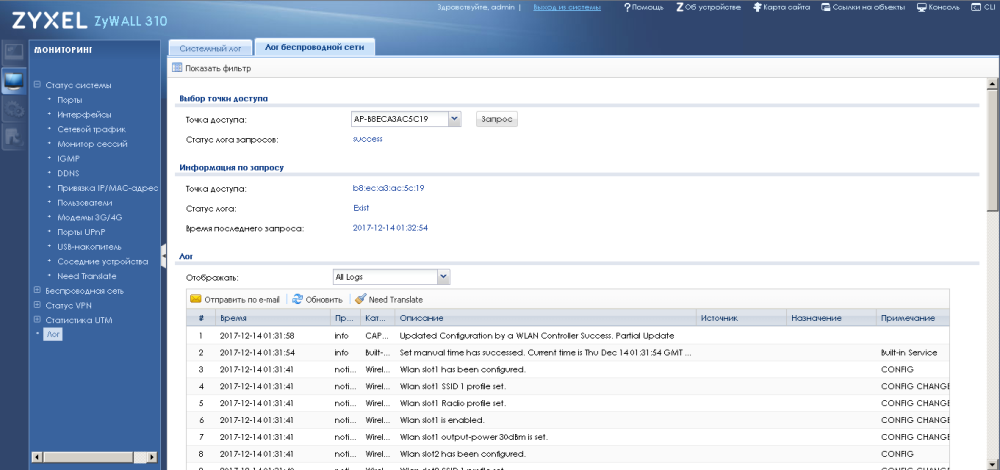
Task: Select log row 'Wlan slot1 output-power 30dBm is set.'
Action: [x=568, y=437]
